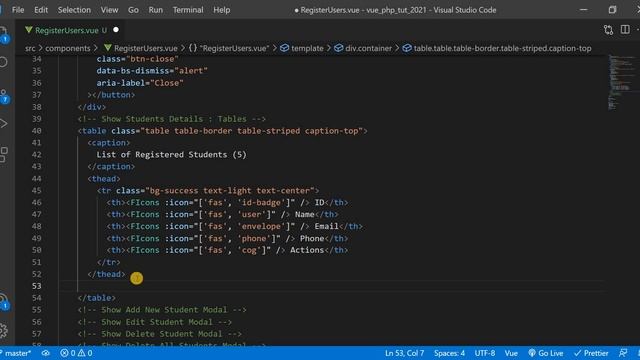Viewport: 640px width, 360px height.
Task: Open the Help menu
Action: pyautogui.click(x=222, y=10)
